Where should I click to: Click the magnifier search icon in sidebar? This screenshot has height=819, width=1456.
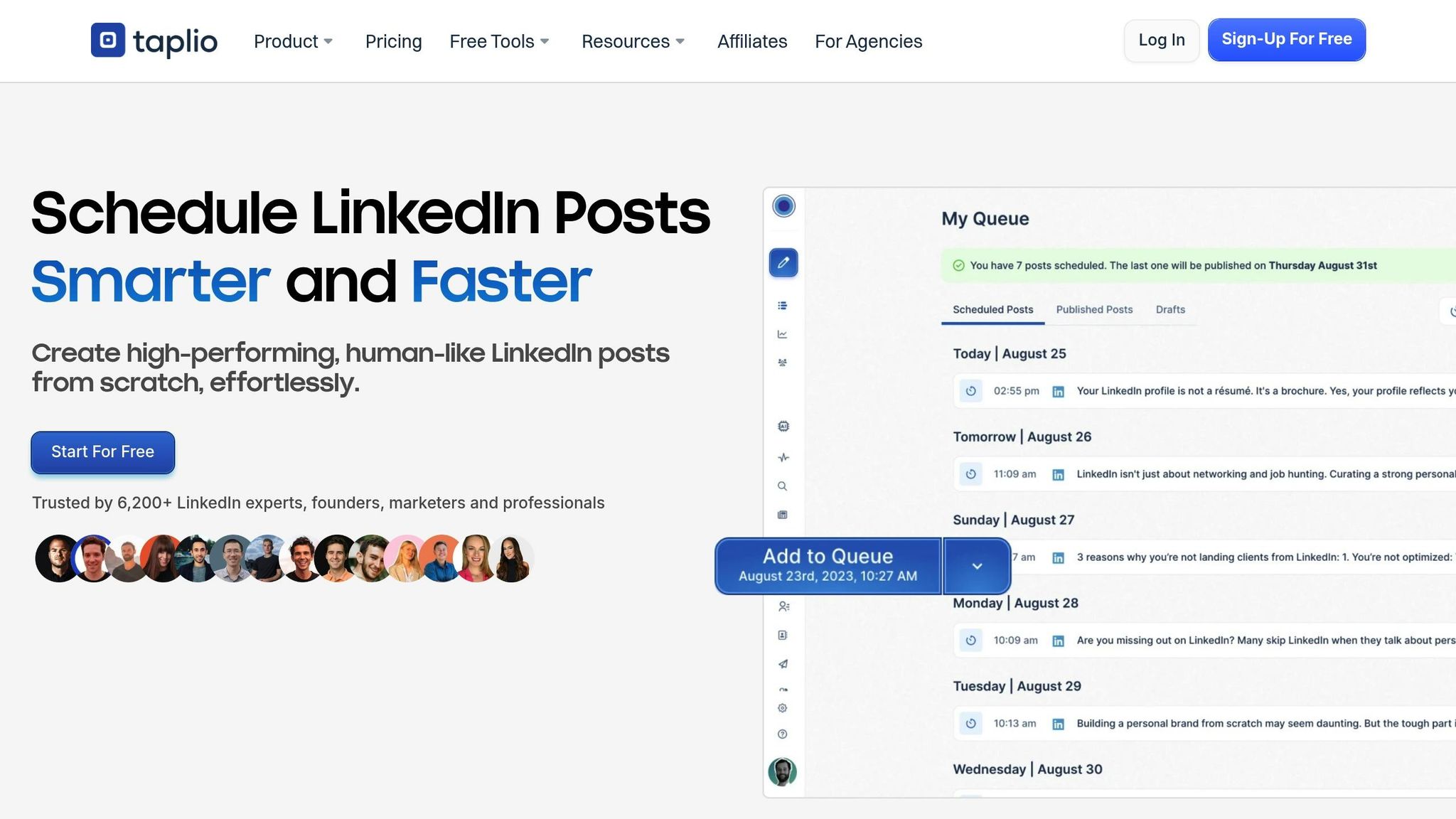coord(782,486)
